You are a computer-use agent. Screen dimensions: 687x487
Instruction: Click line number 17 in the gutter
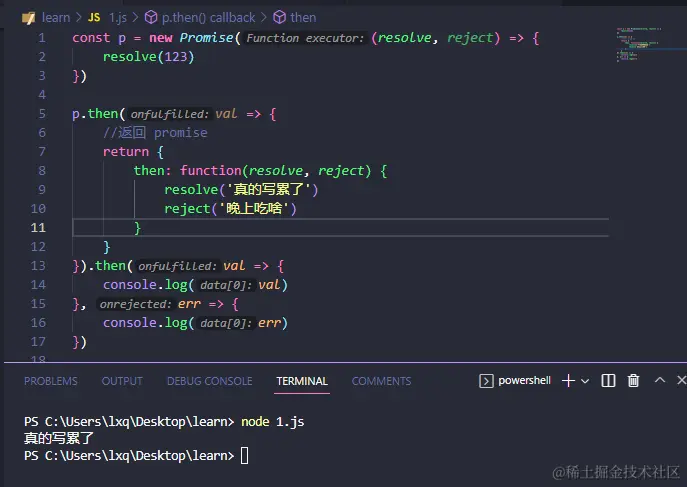pos(38,342)
